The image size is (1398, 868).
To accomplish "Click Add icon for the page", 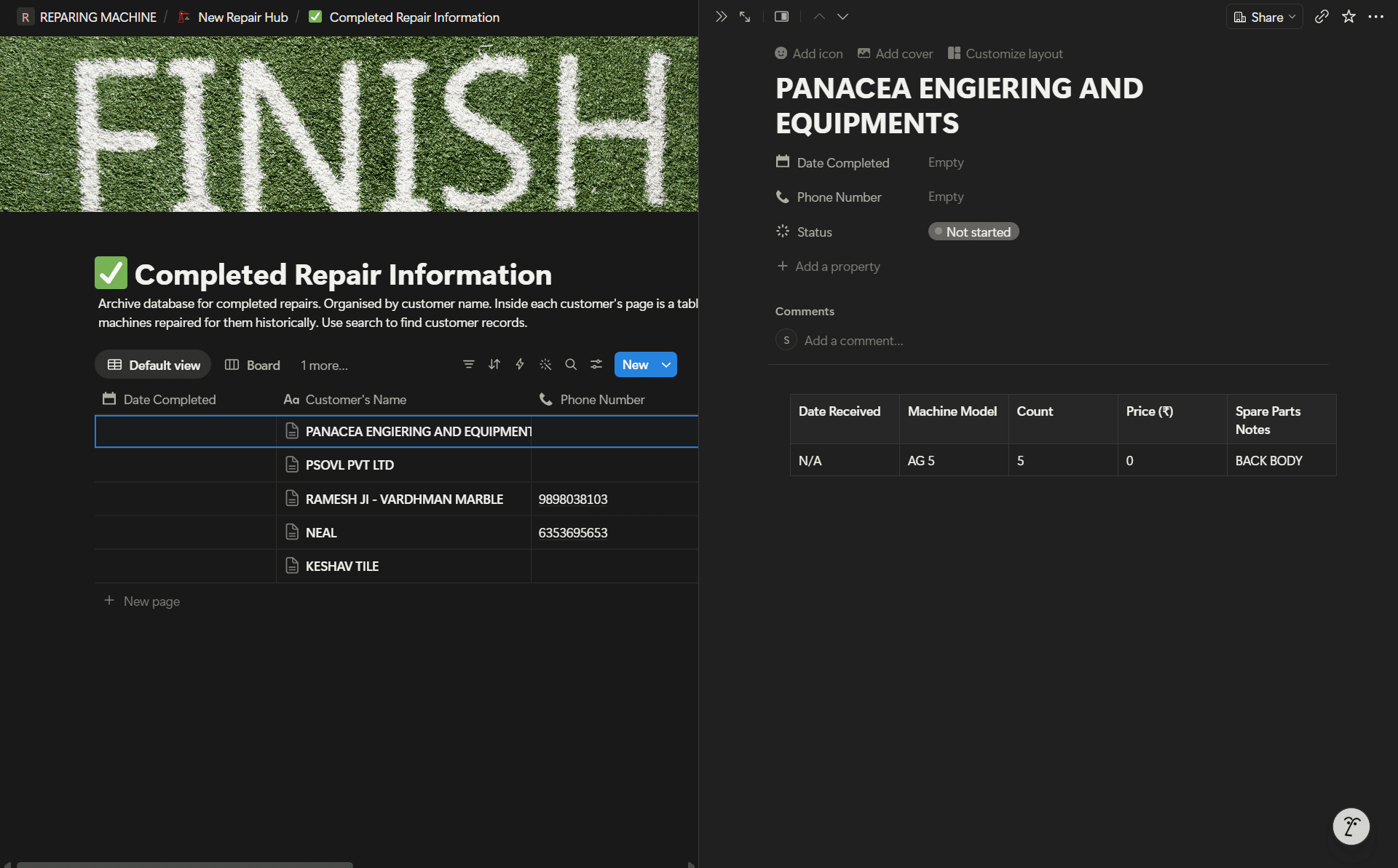I will pyautogui.click(x=809, y=53).
